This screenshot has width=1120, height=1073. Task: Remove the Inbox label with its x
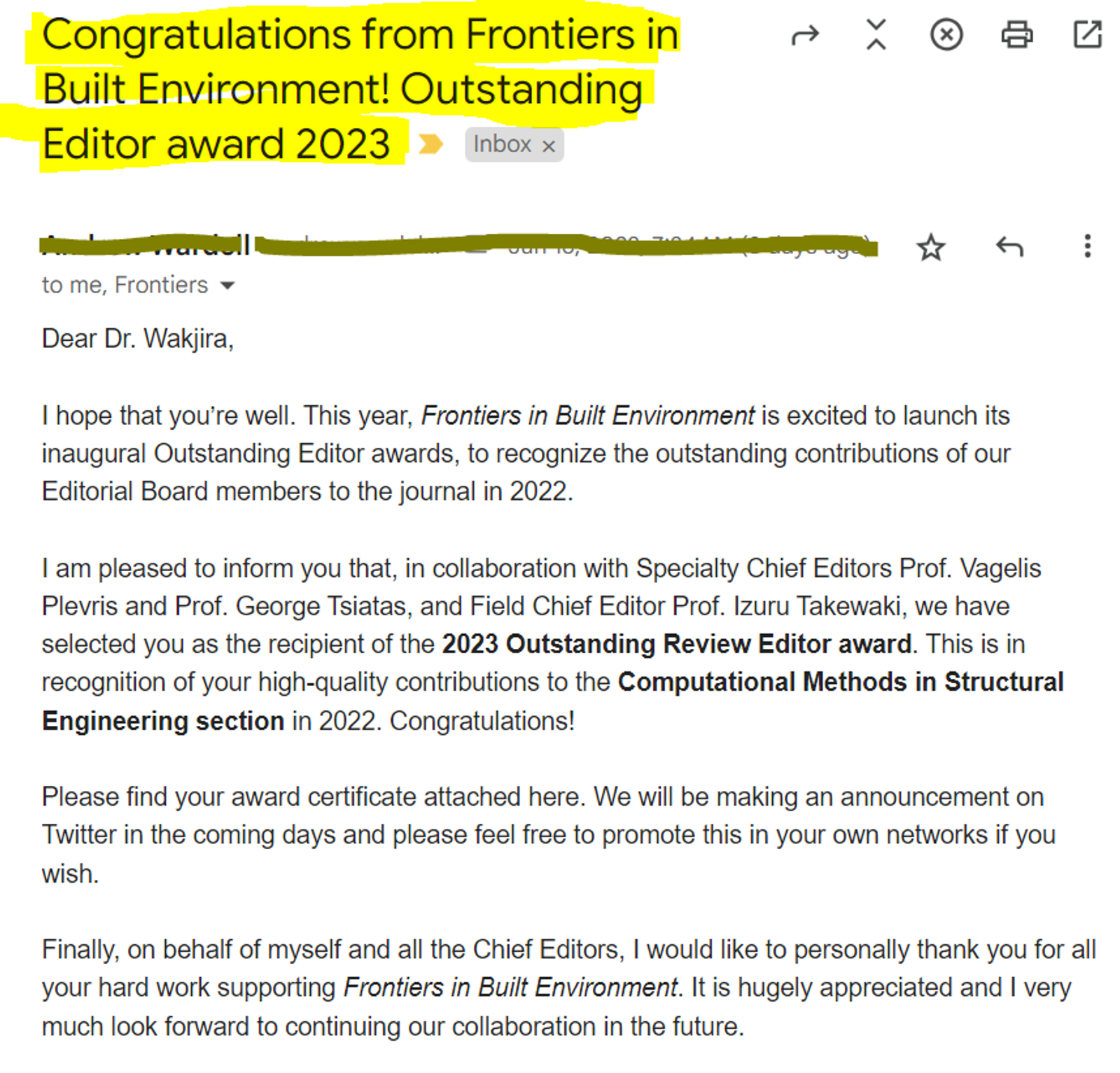(x=549, y=146)
